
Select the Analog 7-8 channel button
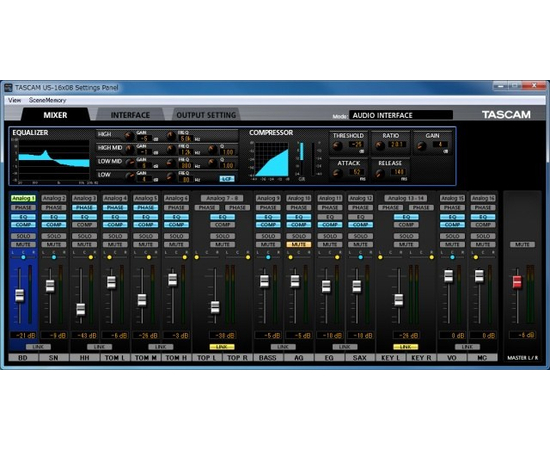(x=222, y=198)
